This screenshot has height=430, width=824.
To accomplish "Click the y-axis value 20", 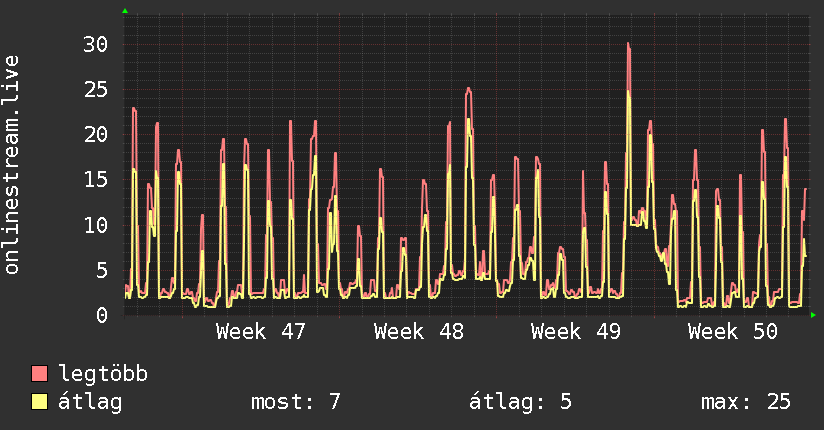I will [96, 135].
